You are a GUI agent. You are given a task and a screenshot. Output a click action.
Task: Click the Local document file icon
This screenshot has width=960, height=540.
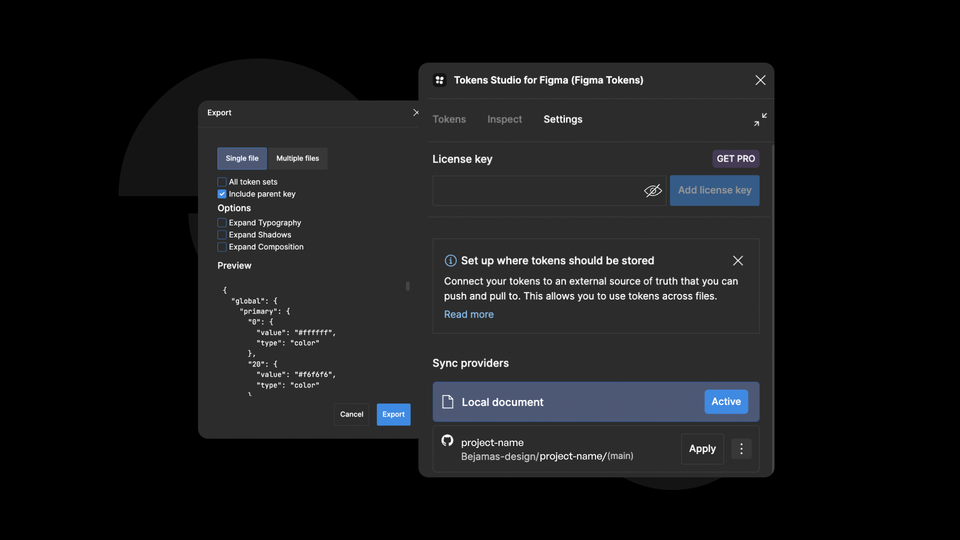[448, 402]
